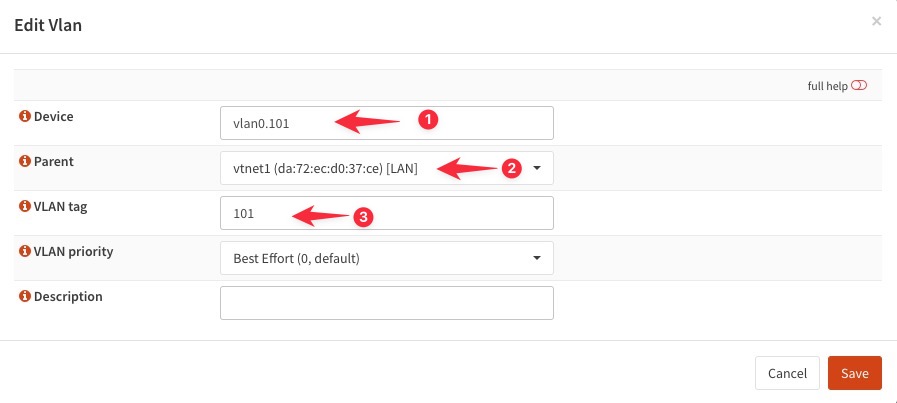Image resolution: width=897 pixels, height=403 pixels.
Task: Click the info icon beside Parent
Action: [25, 162]
